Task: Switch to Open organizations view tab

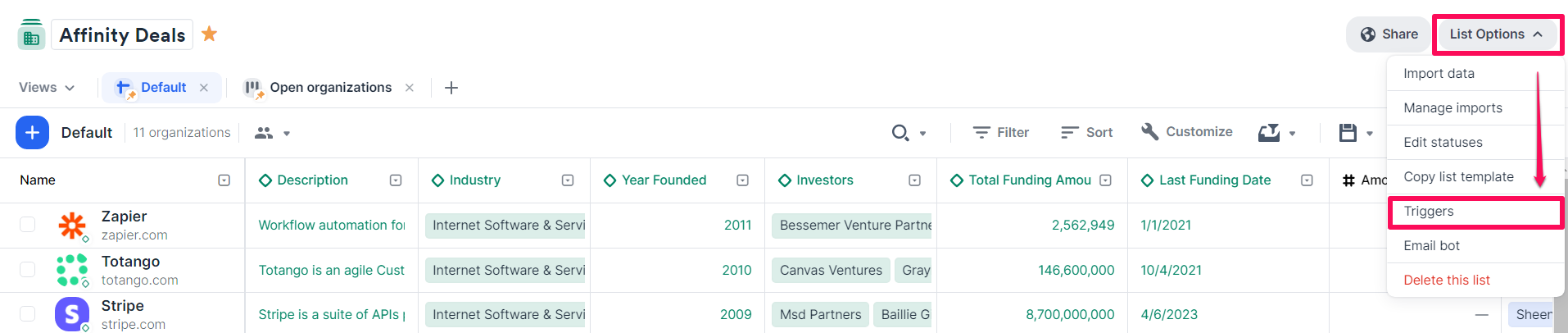Action: coord(330,88)
